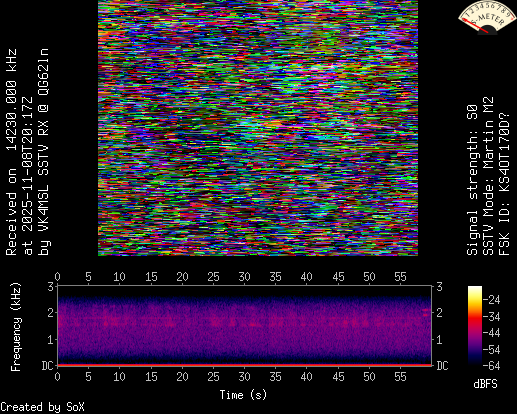The width and height of the screenshot is (517, 414).
Task: Click the "3" kHz label on the left axis
Action: (x=51, y=286)
